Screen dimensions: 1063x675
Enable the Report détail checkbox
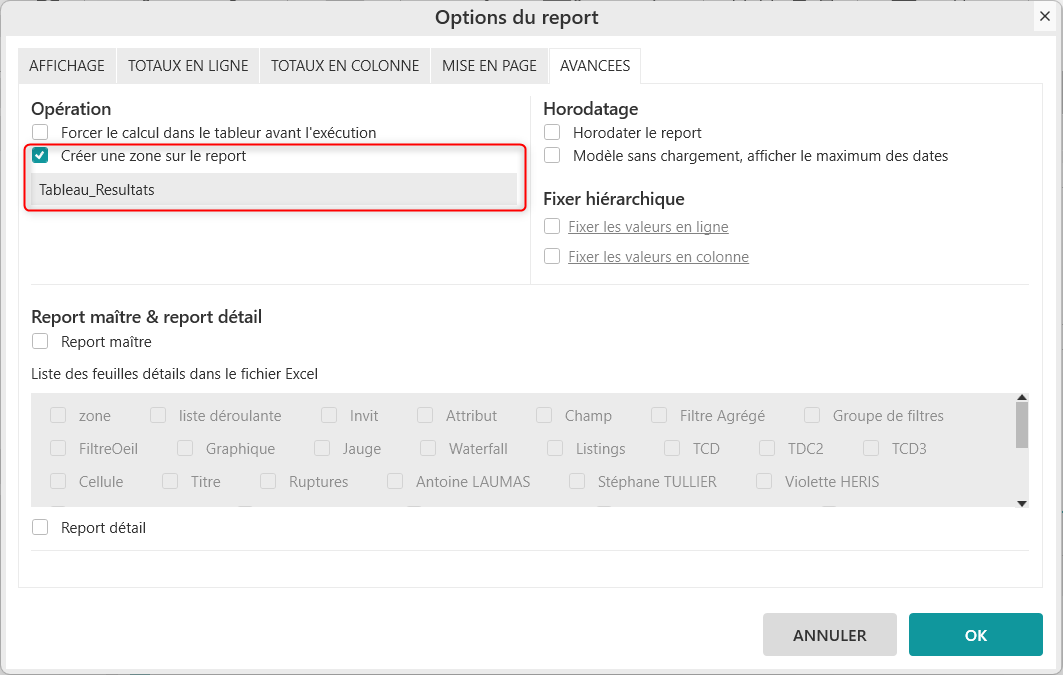click(40, 528)
